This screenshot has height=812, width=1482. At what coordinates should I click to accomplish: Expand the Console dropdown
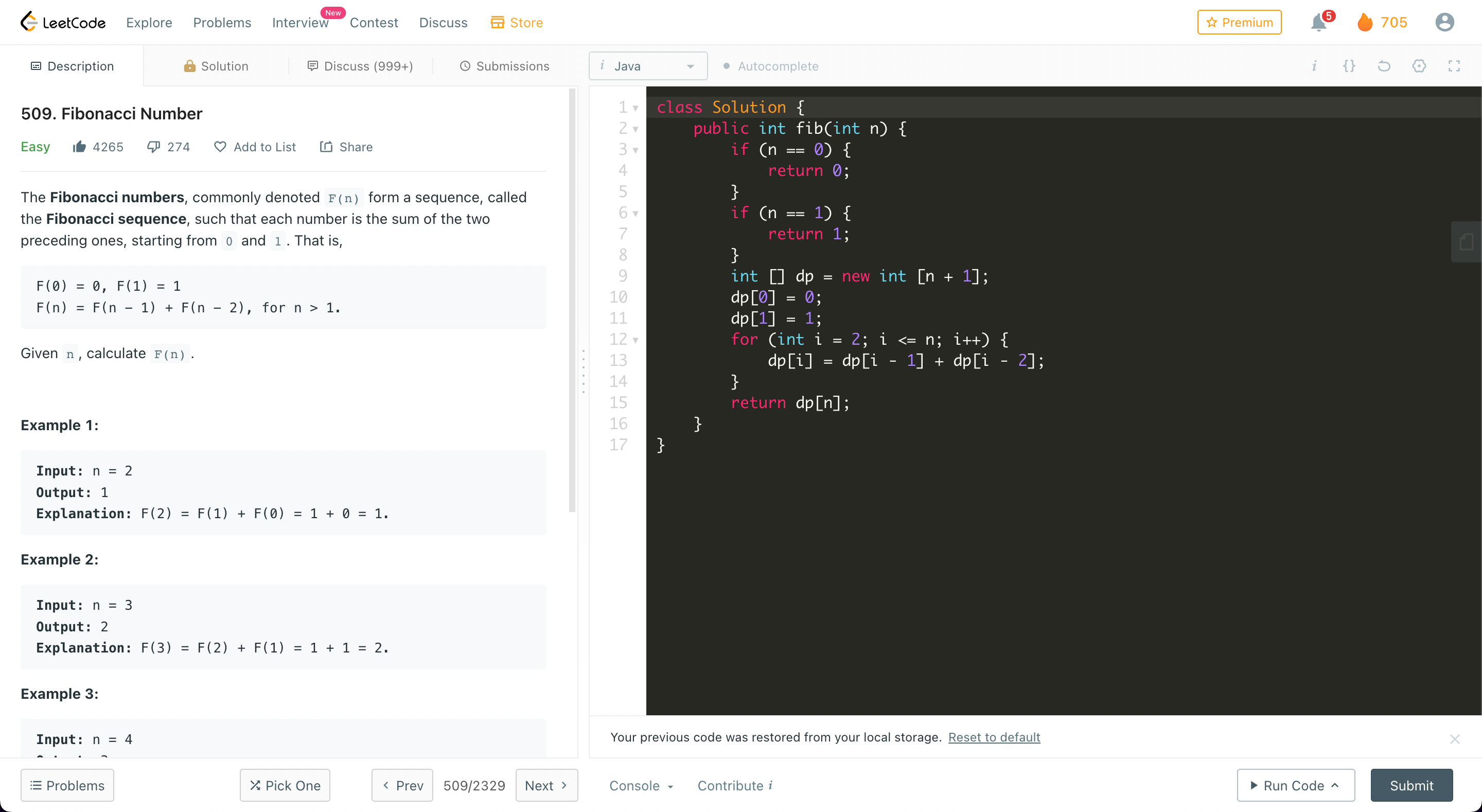click(x=641, y=786)
